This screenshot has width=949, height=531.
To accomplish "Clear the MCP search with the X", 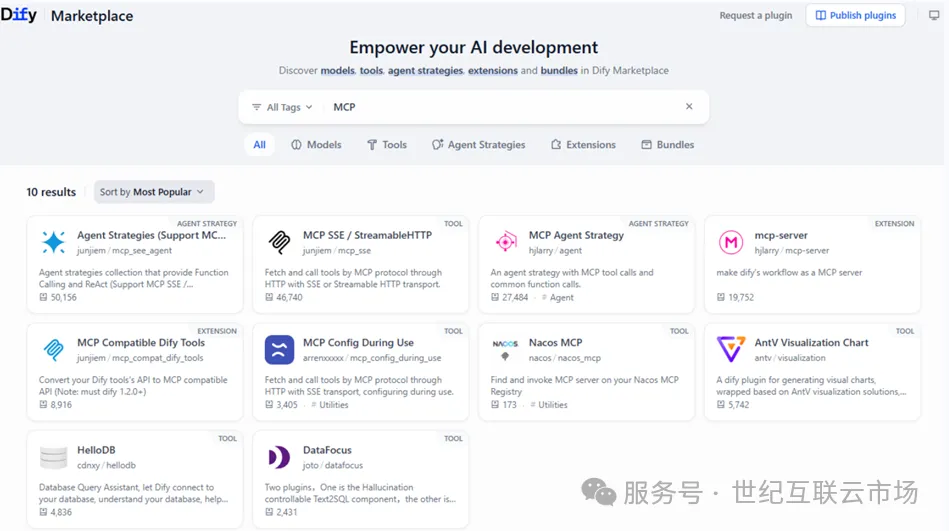I will pyautogui.click(x=689, y=107).
